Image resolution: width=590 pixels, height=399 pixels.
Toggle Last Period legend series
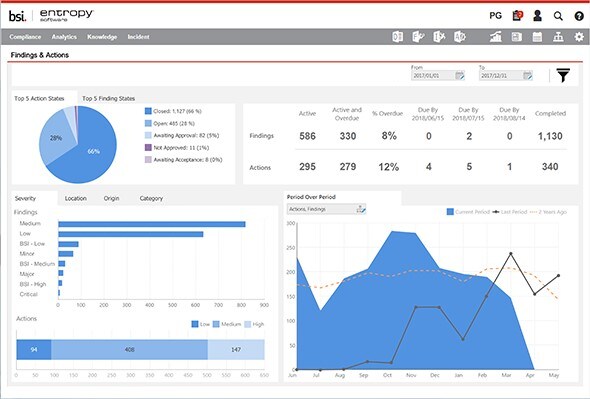[x=509, y=212]
